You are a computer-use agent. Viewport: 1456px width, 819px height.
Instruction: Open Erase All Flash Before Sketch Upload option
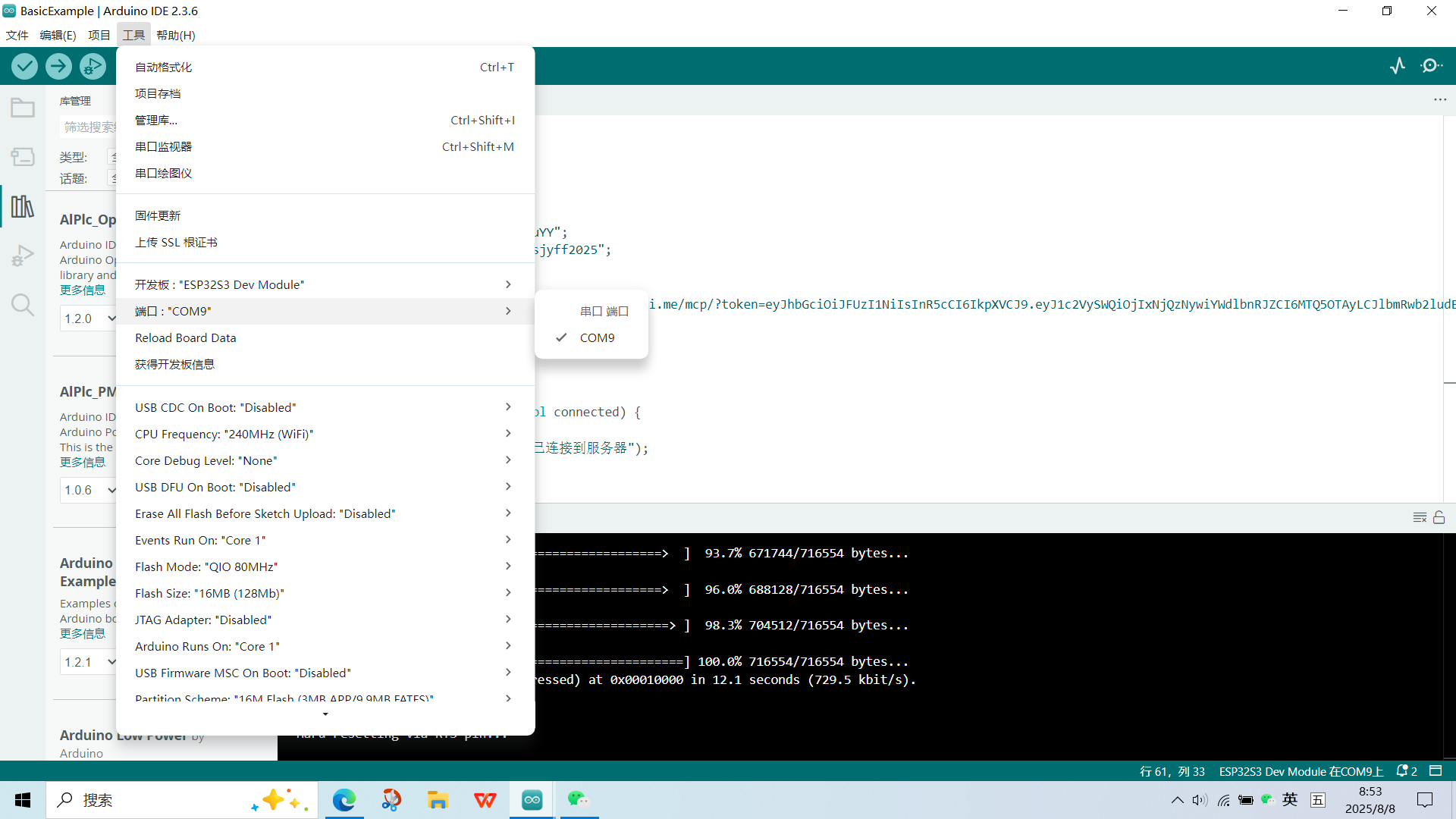[x=325, y=513]
